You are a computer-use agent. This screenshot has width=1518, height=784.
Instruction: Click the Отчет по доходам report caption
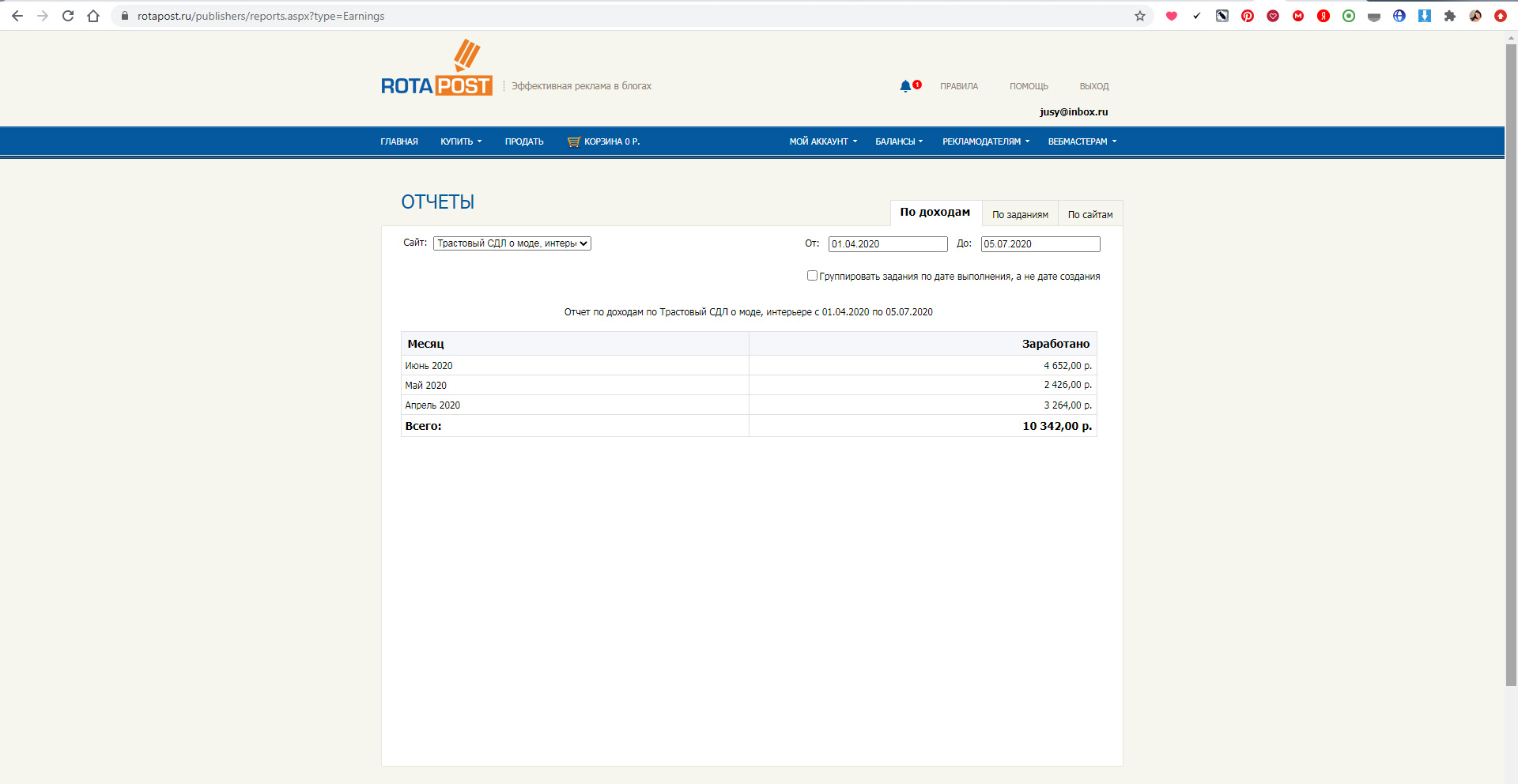click(749, 312)
